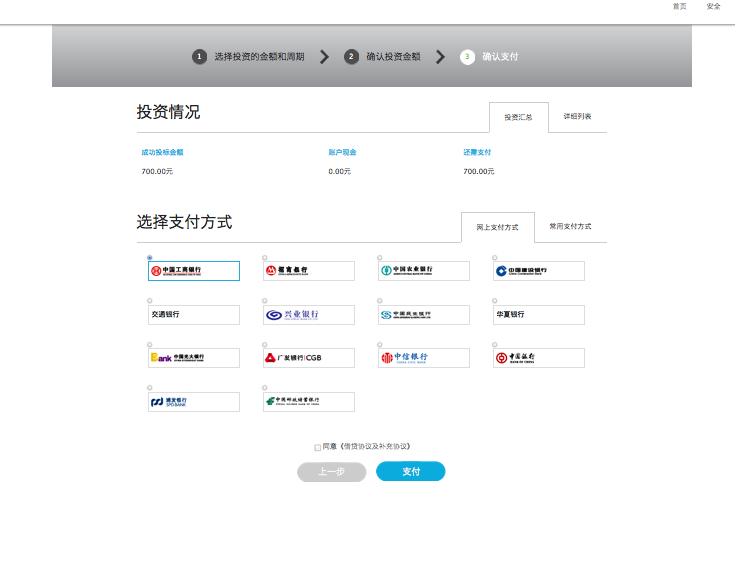The width and height of the screenshot is (735, 584).
Task: Choose radio button above 中国银行 logo
Action: pos(496,344)
